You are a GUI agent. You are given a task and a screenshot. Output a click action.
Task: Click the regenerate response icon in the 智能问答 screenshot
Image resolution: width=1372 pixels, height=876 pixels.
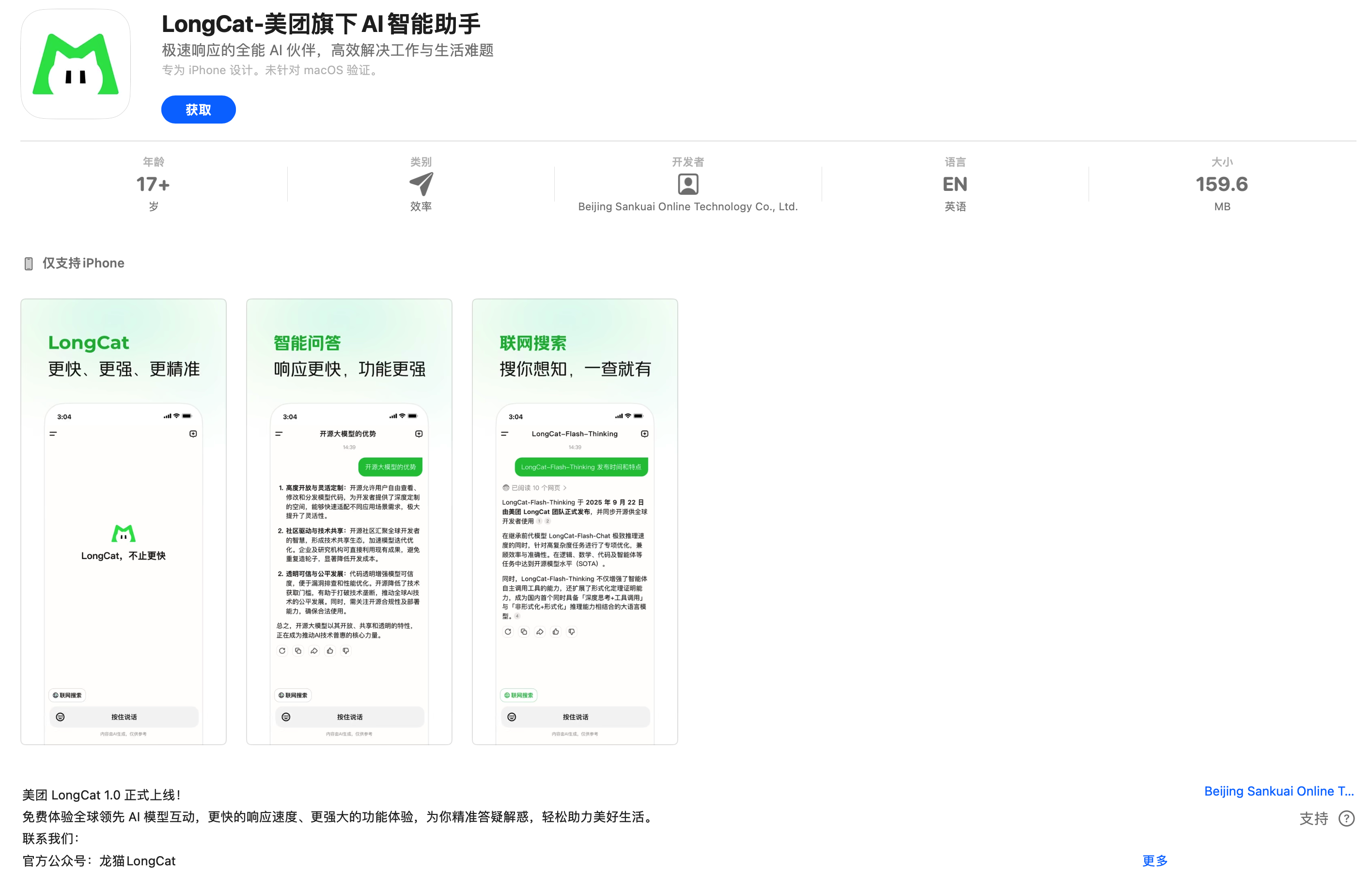[x=281, y=650]
